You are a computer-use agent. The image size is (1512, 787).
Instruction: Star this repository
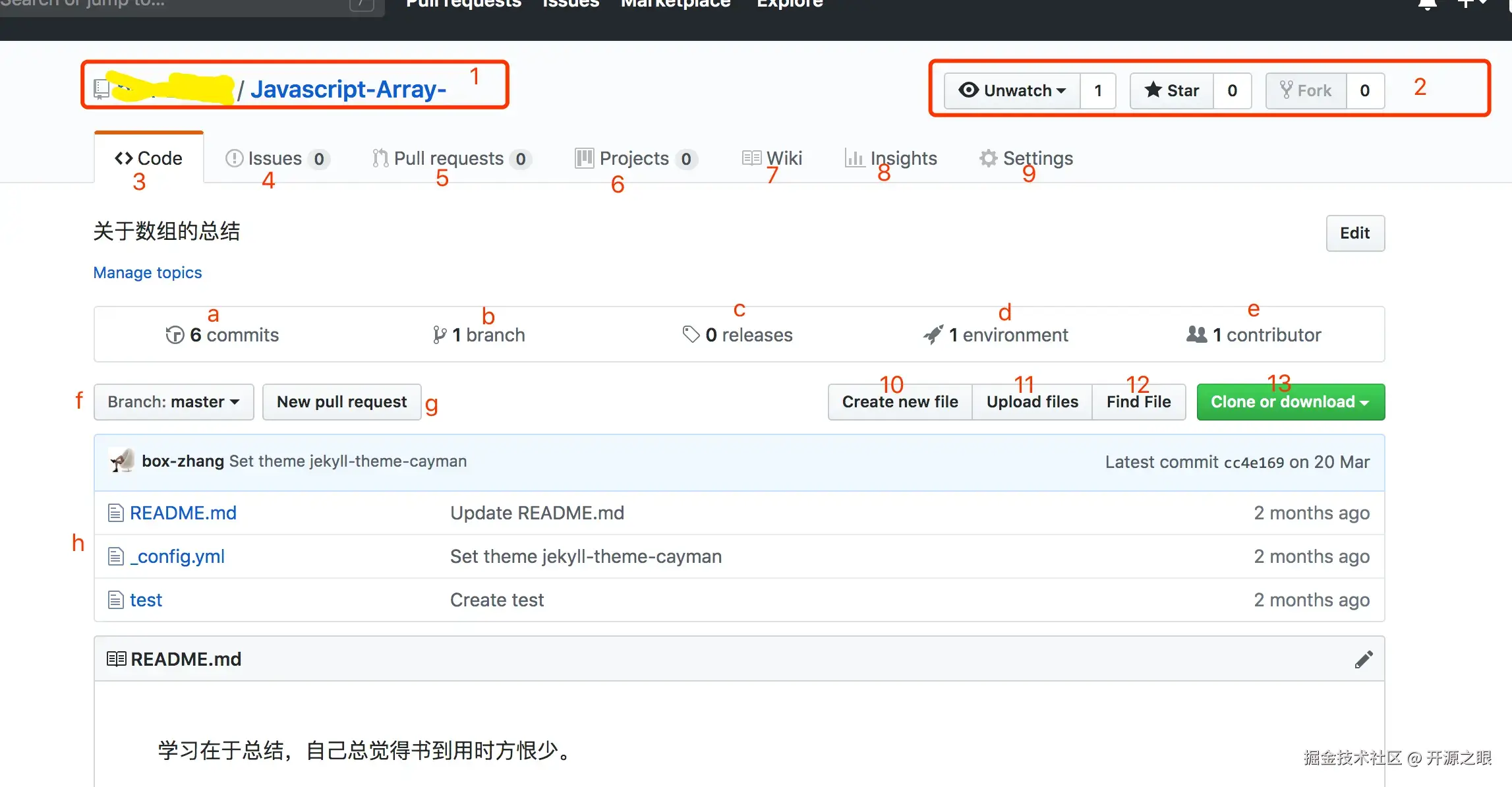pyautogui.click(x=1172, y=90)
